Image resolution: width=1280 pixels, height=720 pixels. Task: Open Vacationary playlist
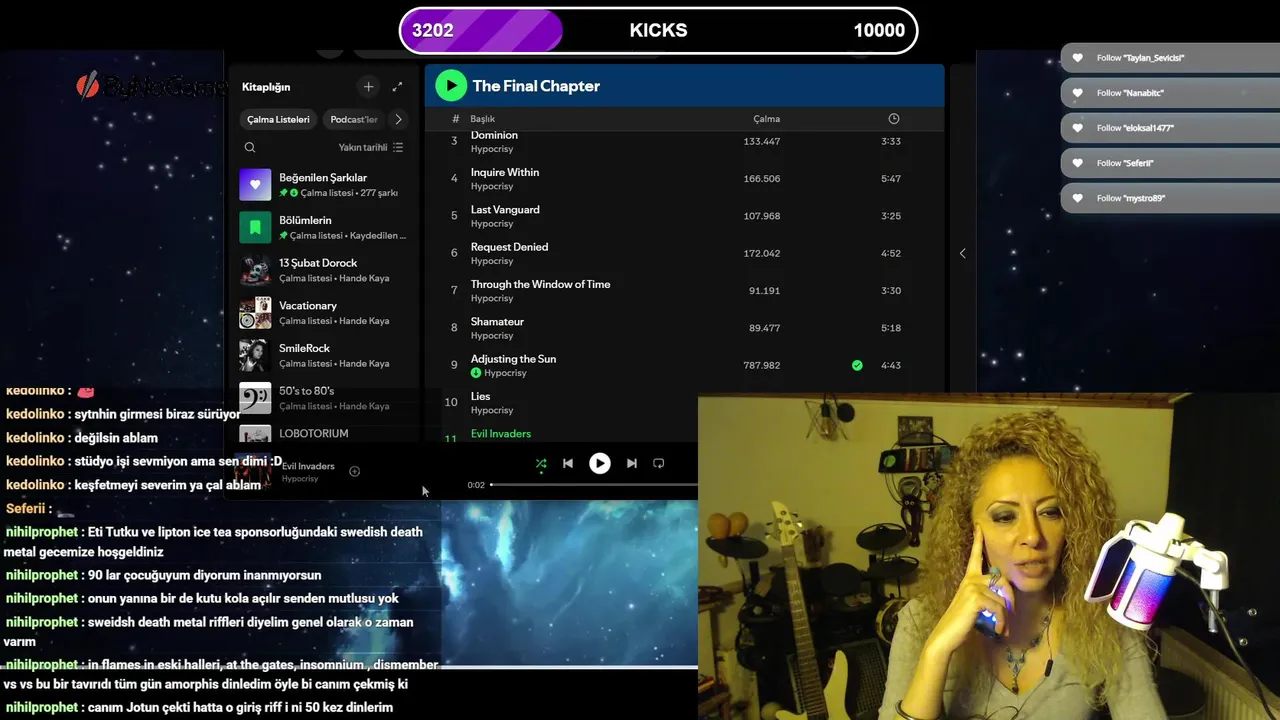pos(323,313)
